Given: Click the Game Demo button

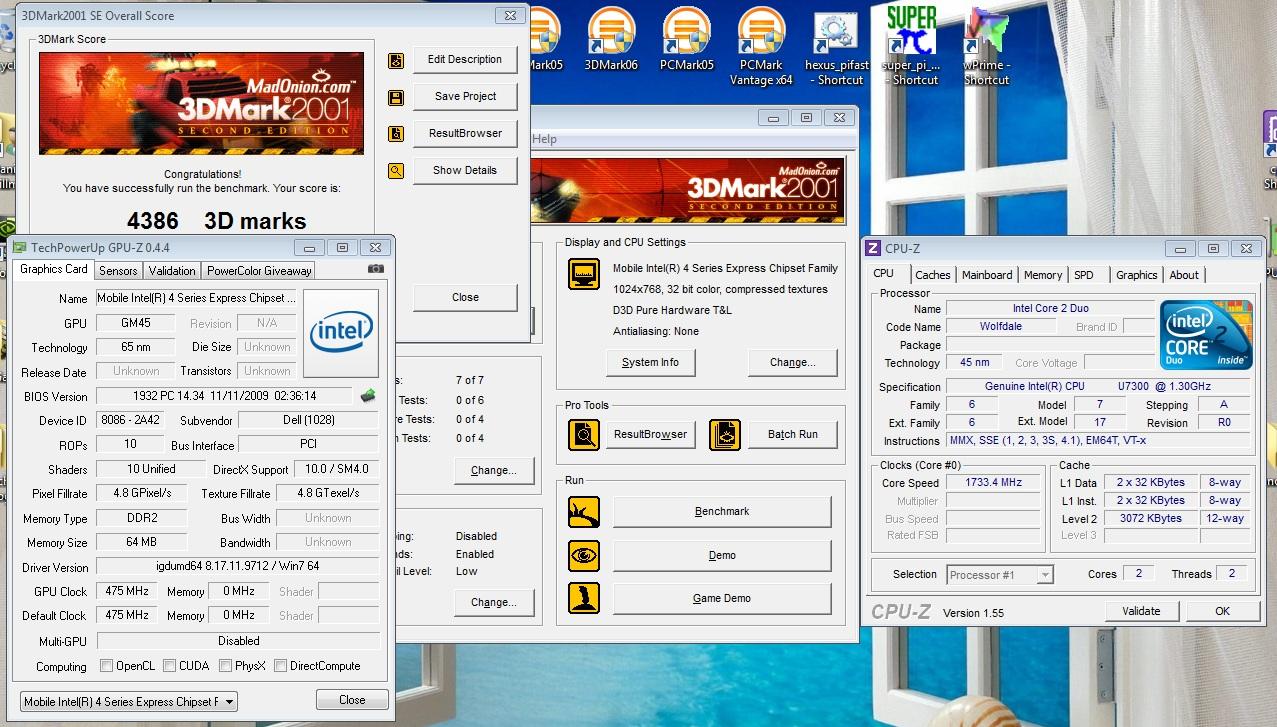Looking at the screenshot, I should (722, 599).
